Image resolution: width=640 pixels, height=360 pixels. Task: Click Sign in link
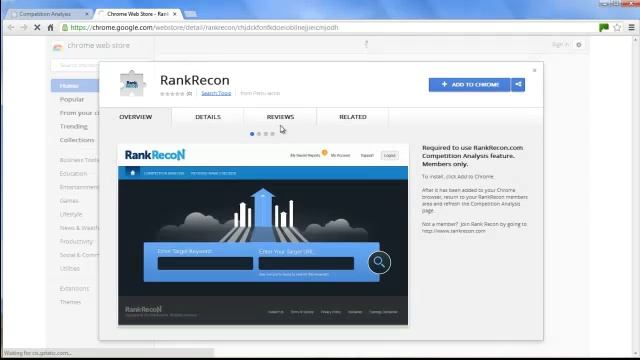coord(560,44)
